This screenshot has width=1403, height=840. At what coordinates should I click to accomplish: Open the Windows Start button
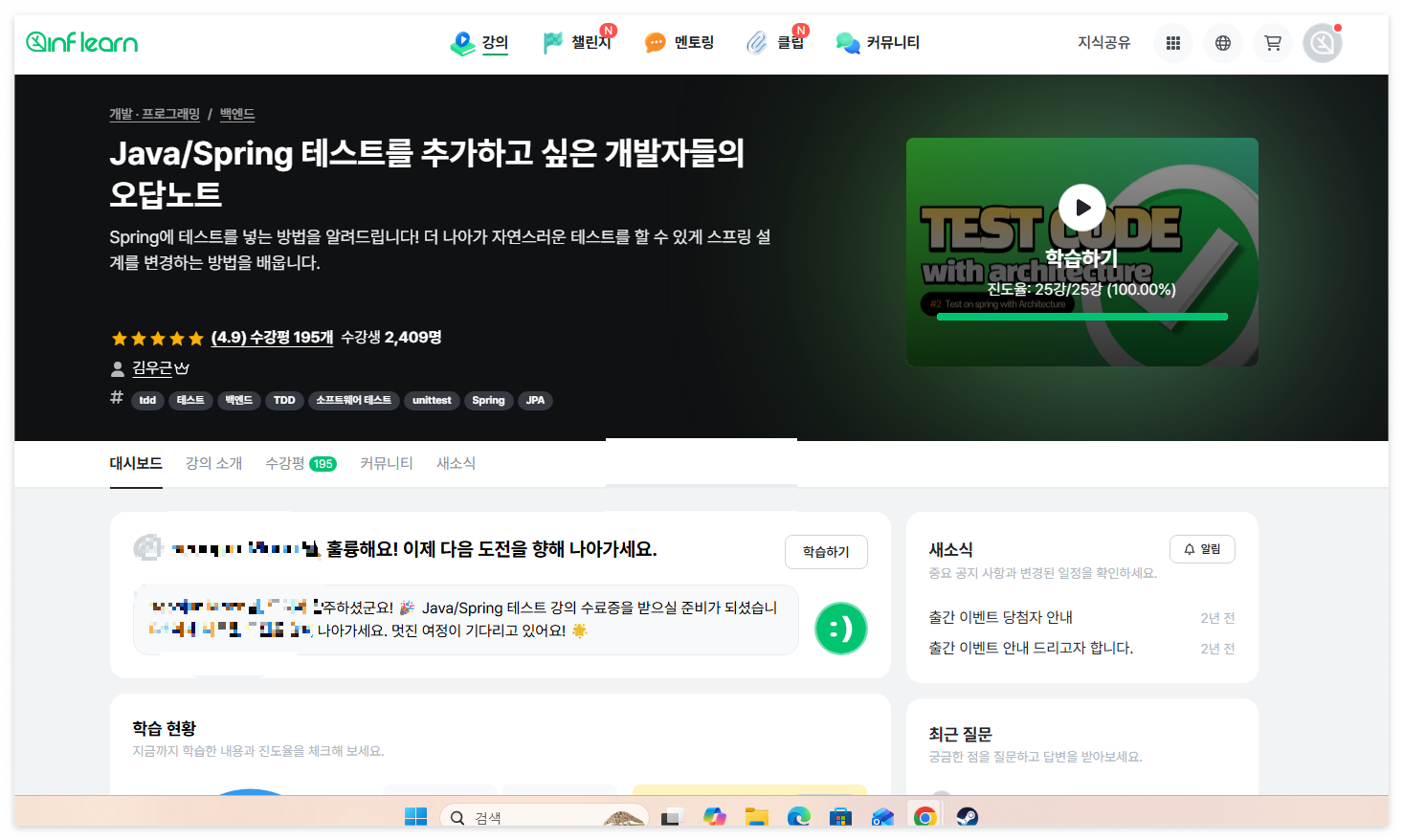(x=415, y=817)
